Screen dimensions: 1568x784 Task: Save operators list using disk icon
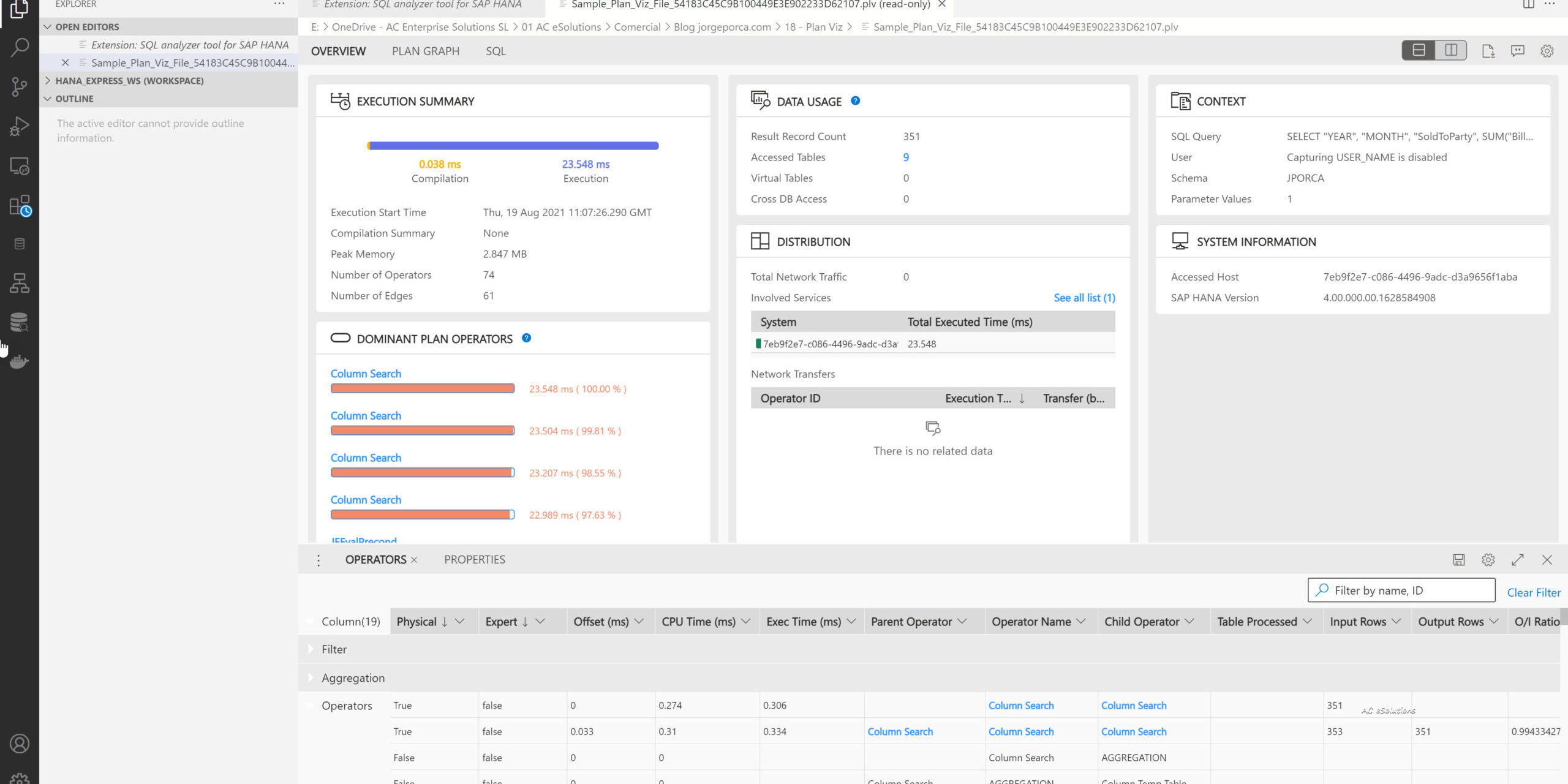1458,560
